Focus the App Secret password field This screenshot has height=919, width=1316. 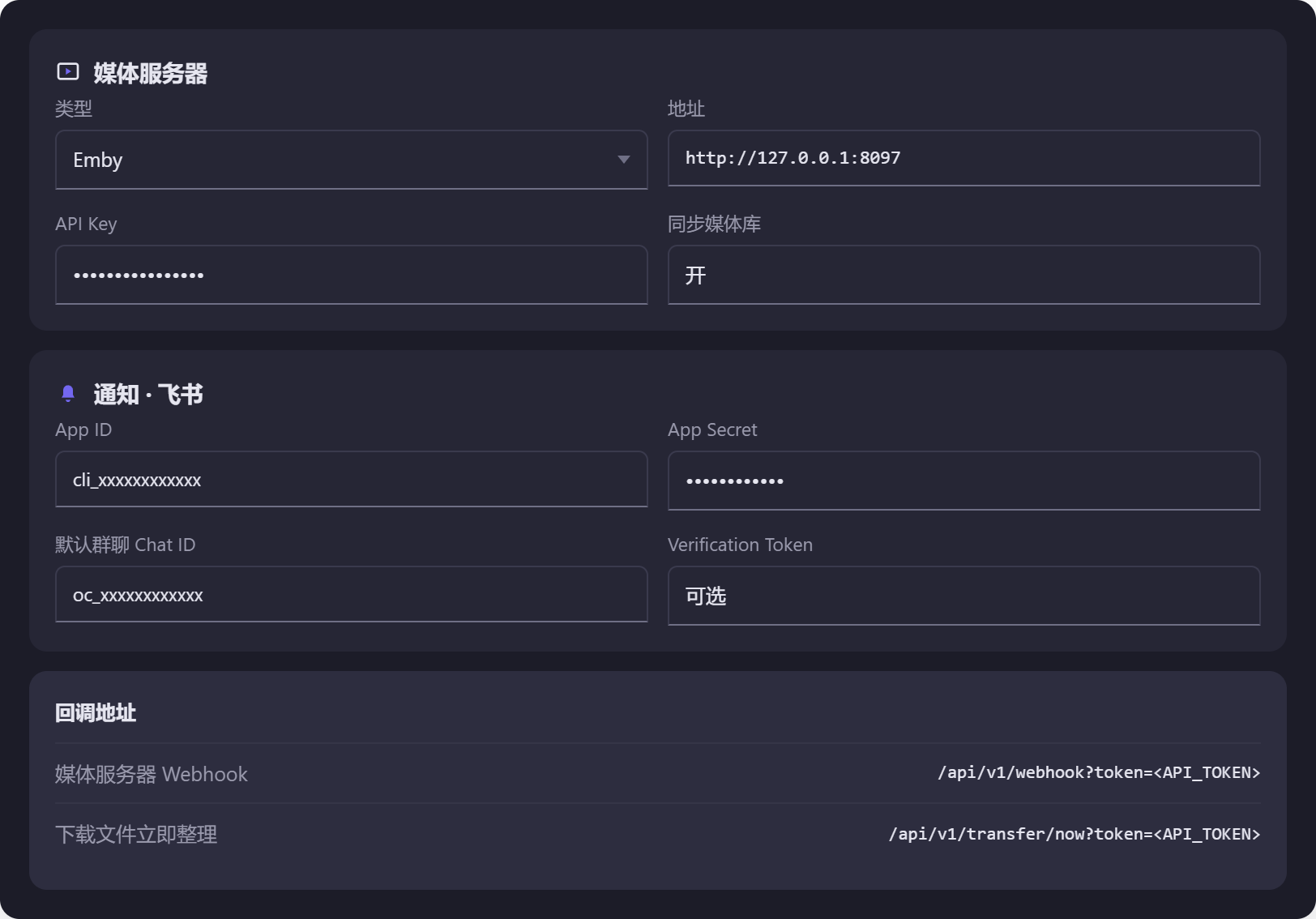pyautogui.click(x=963, y=481)
